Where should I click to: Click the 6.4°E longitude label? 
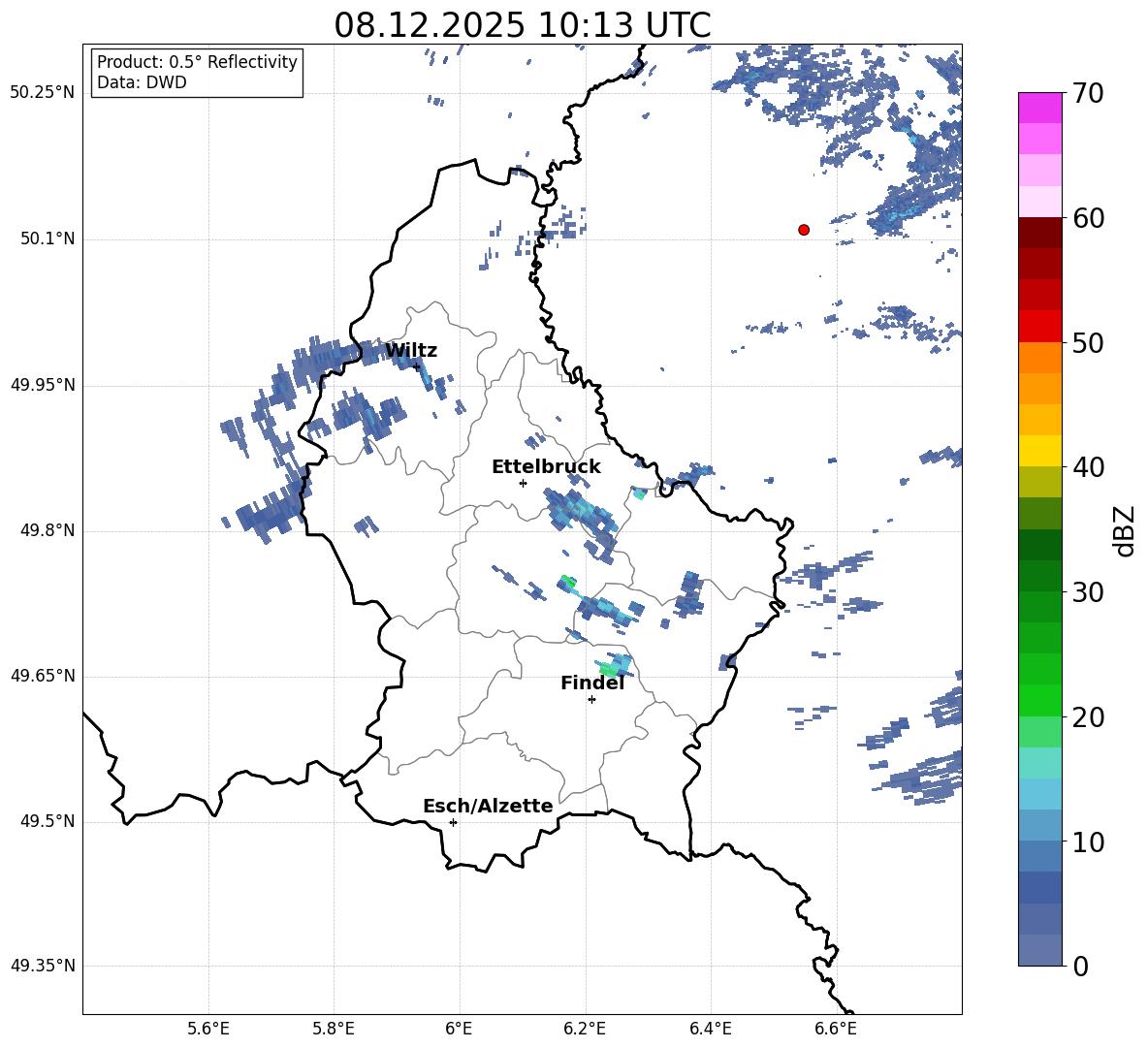click(x=710, y=1029)
